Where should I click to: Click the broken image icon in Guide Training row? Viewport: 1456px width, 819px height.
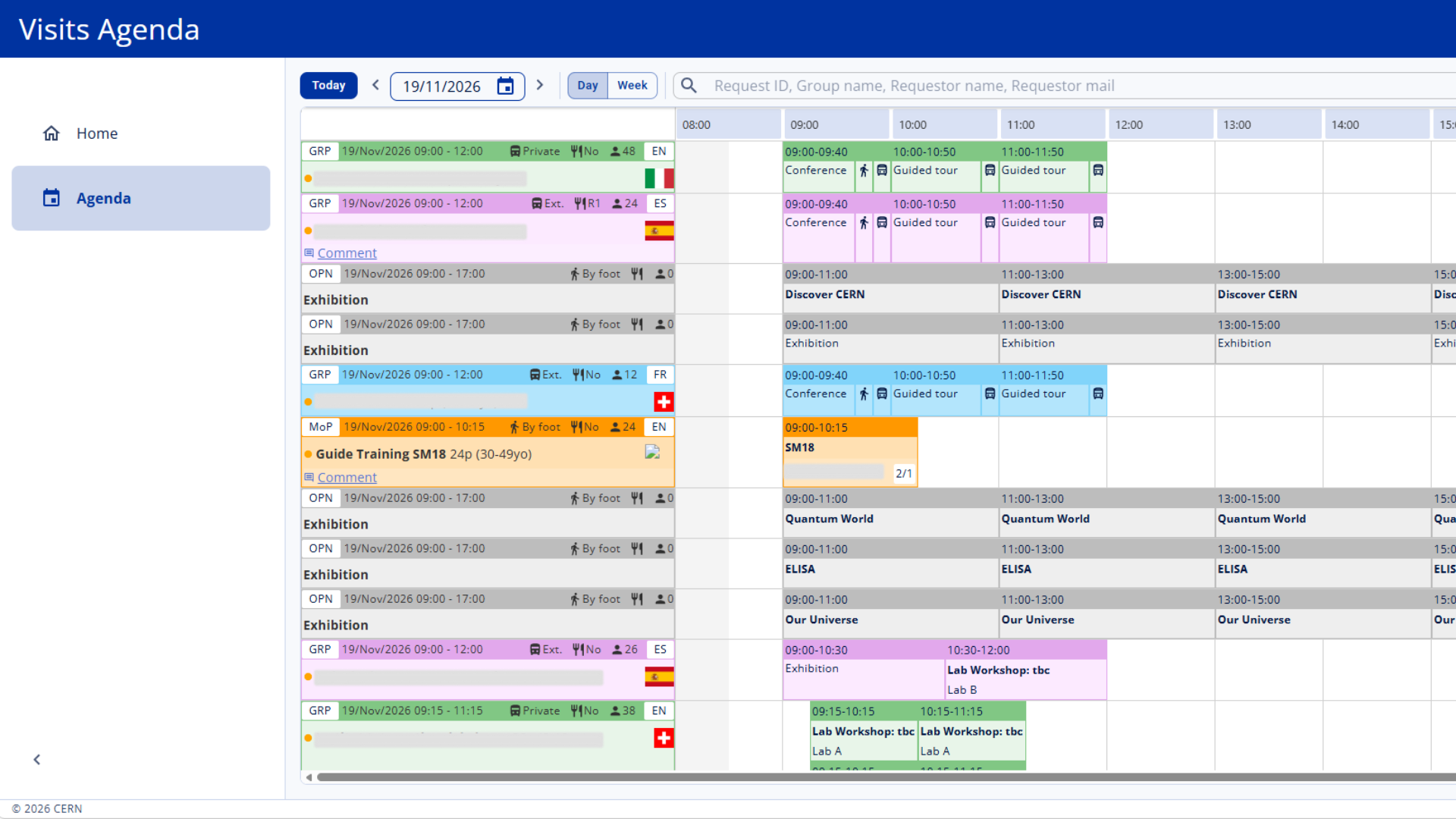coord(652,452)
